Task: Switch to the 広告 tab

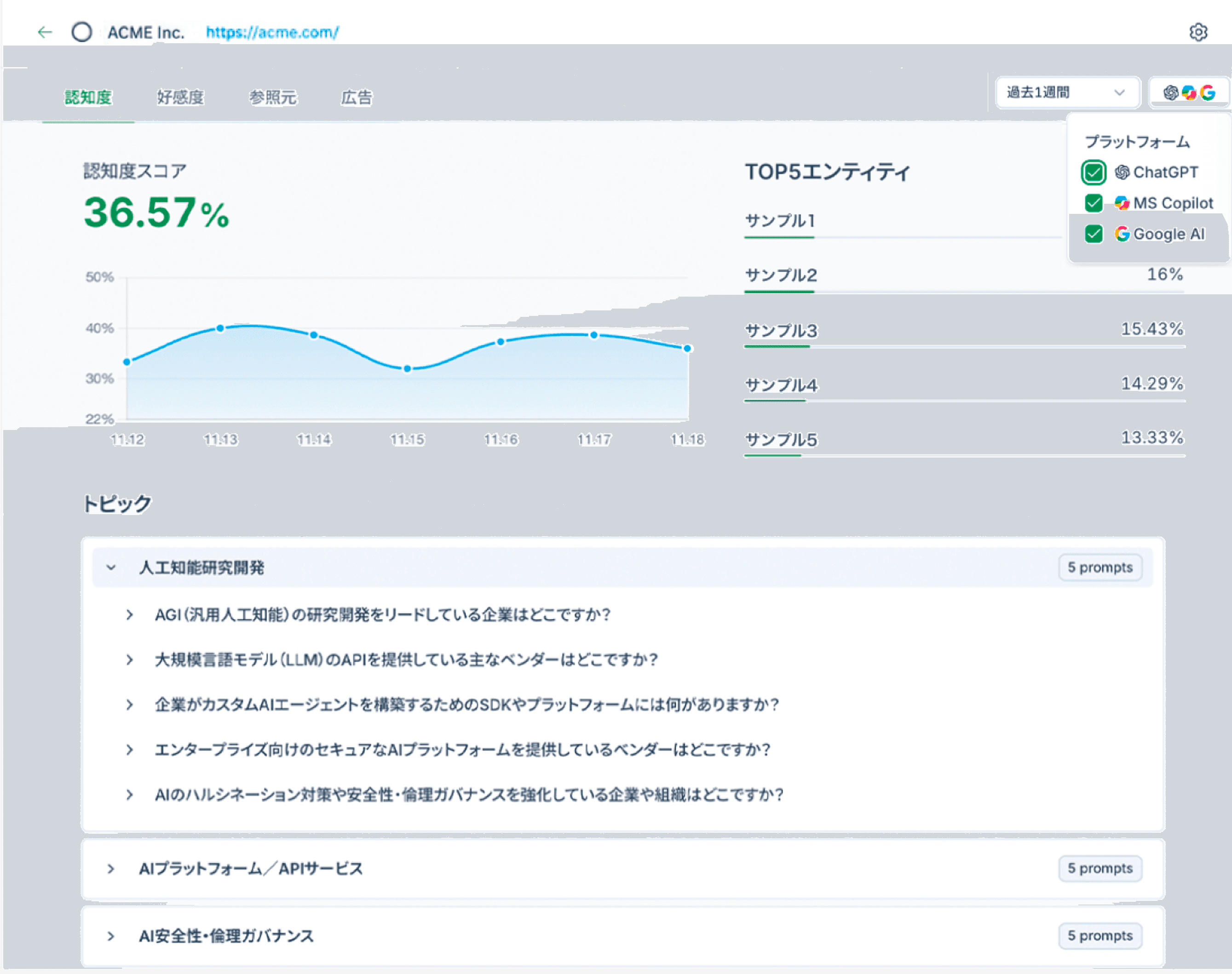Action: [x=357, y=97]
